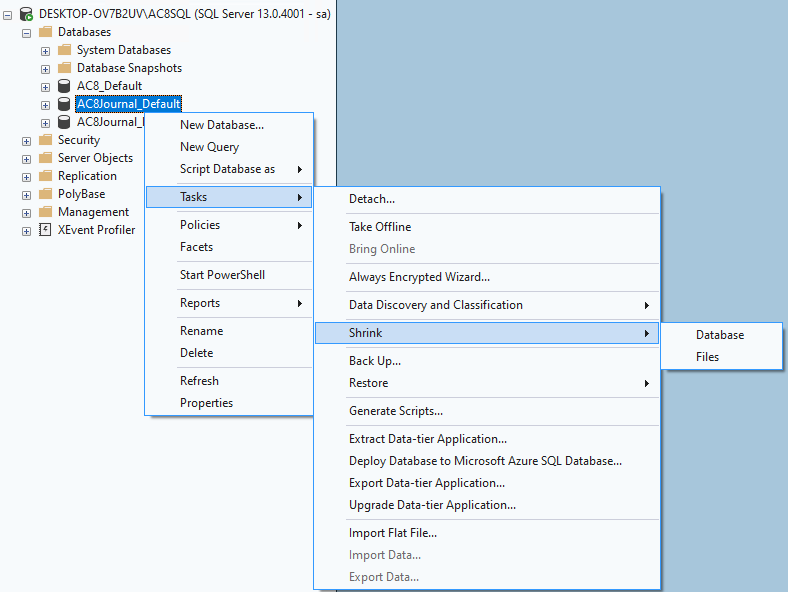
Task: Choose Take Offline task
Action: tap(486, 227)
